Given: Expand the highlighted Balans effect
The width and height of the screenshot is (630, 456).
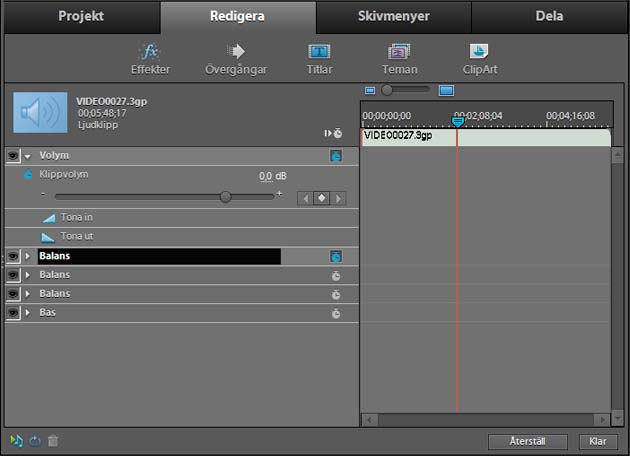Looking at the screenshot, I should [28, 256].
